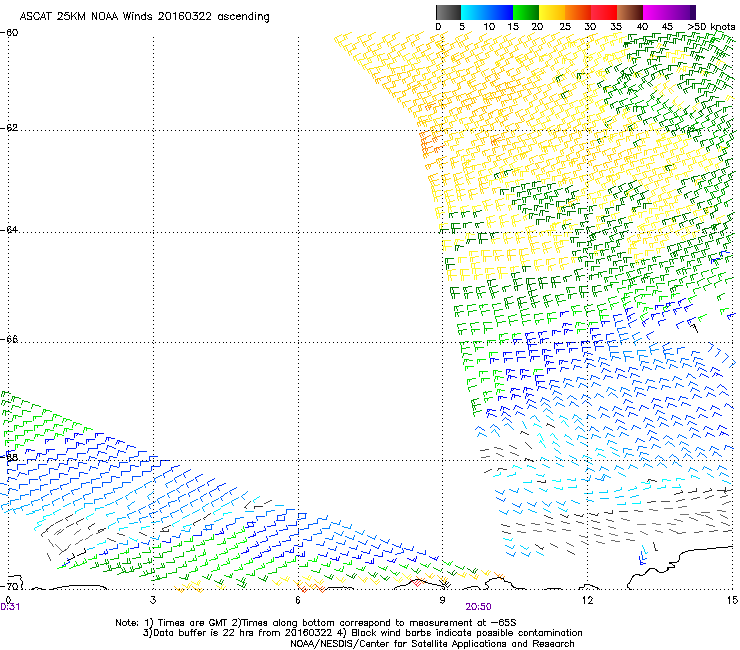Image resolution: width=740 pixels, height=650 pixels.
Task: Click the '30' legend scale label
Action: tap(590, 27)
